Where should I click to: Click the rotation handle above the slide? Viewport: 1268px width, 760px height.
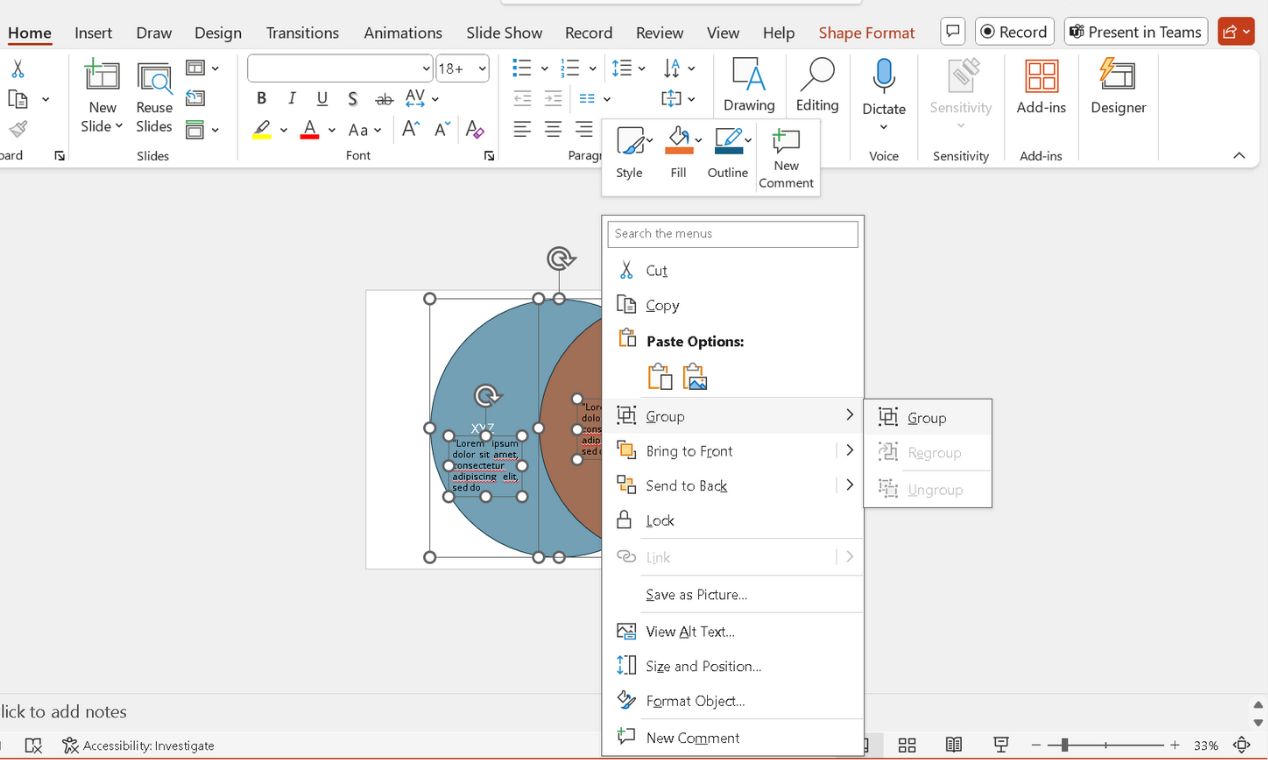coord(561,259)
